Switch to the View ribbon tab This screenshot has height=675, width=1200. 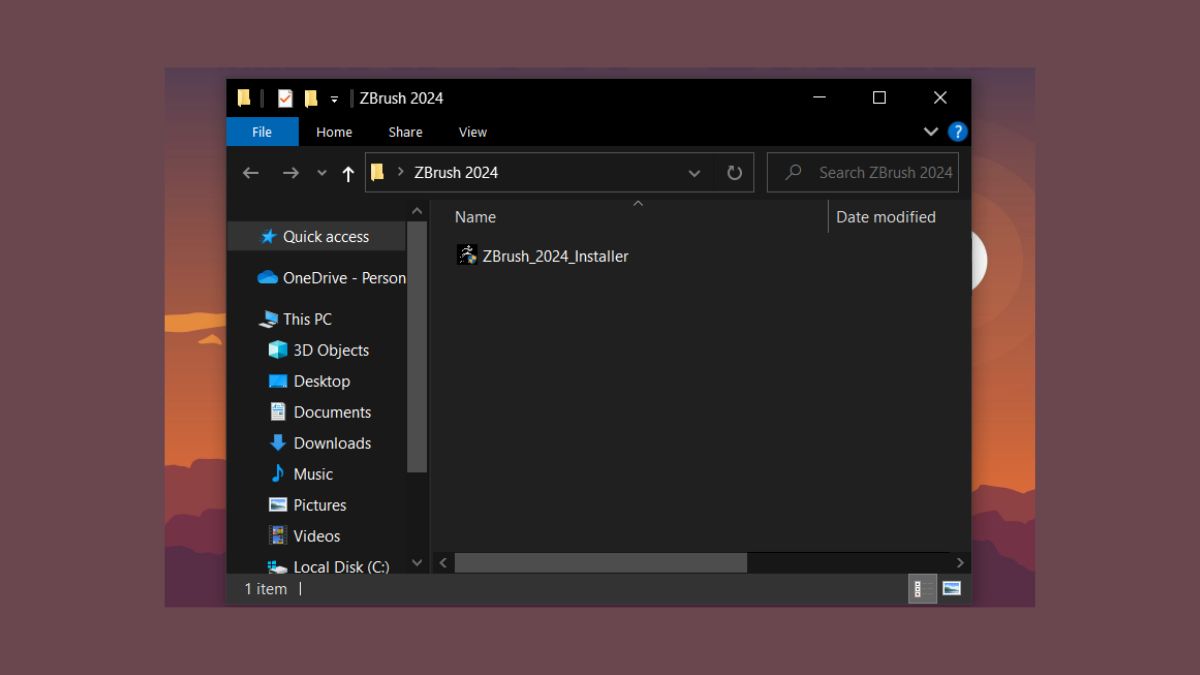[473, 132]
